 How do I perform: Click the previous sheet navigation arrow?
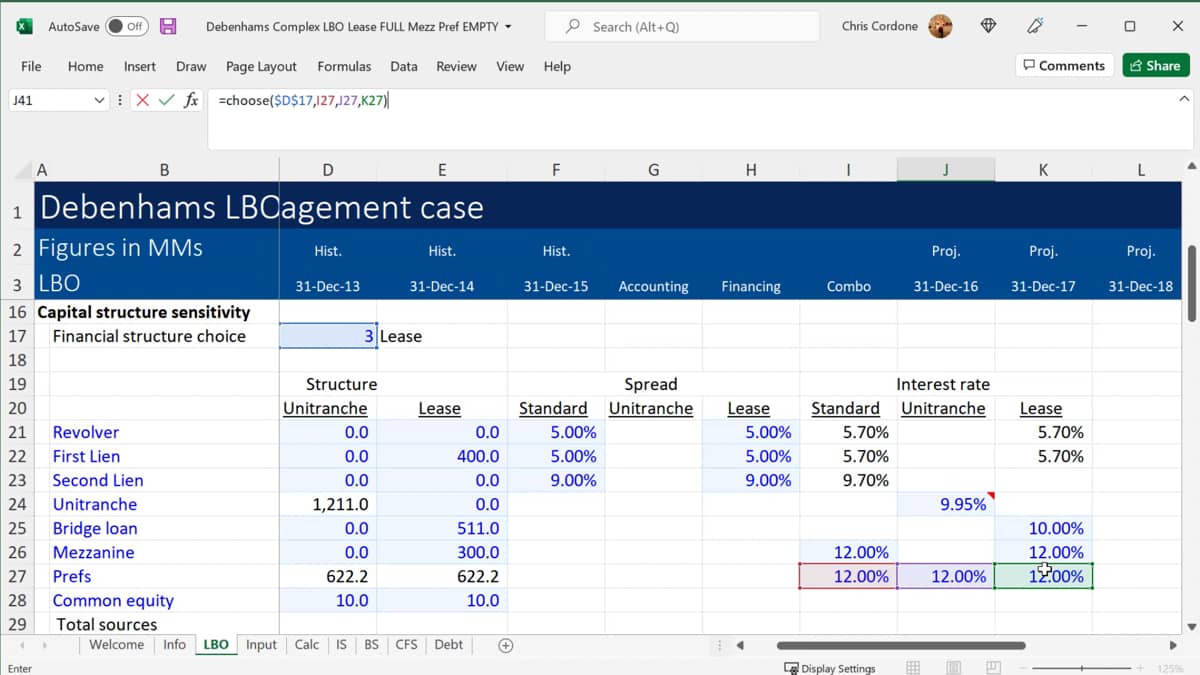tap(23, 645)
